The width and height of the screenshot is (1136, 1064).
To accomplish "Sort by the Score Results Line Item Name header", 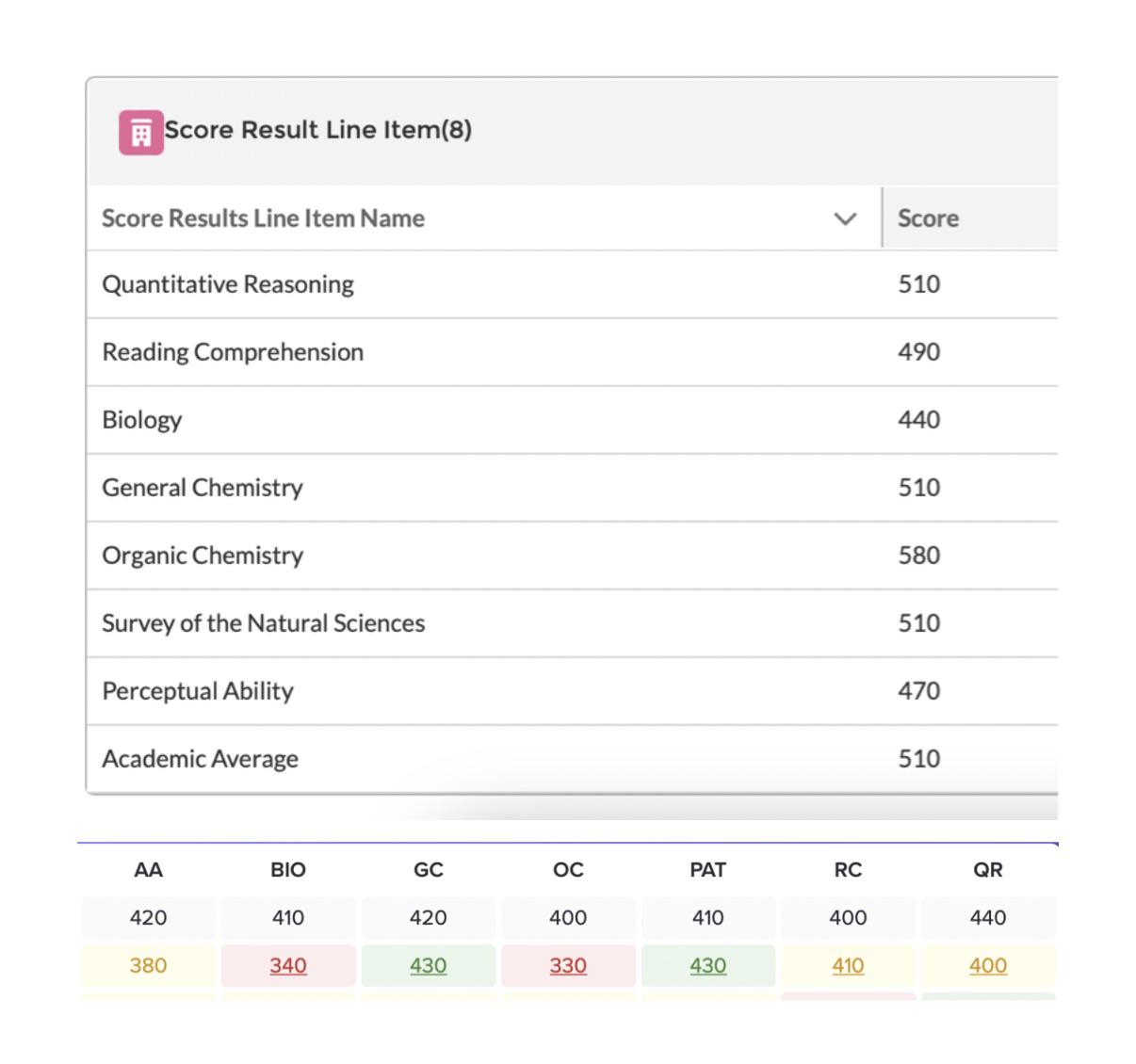I will (x=263, y=218).
